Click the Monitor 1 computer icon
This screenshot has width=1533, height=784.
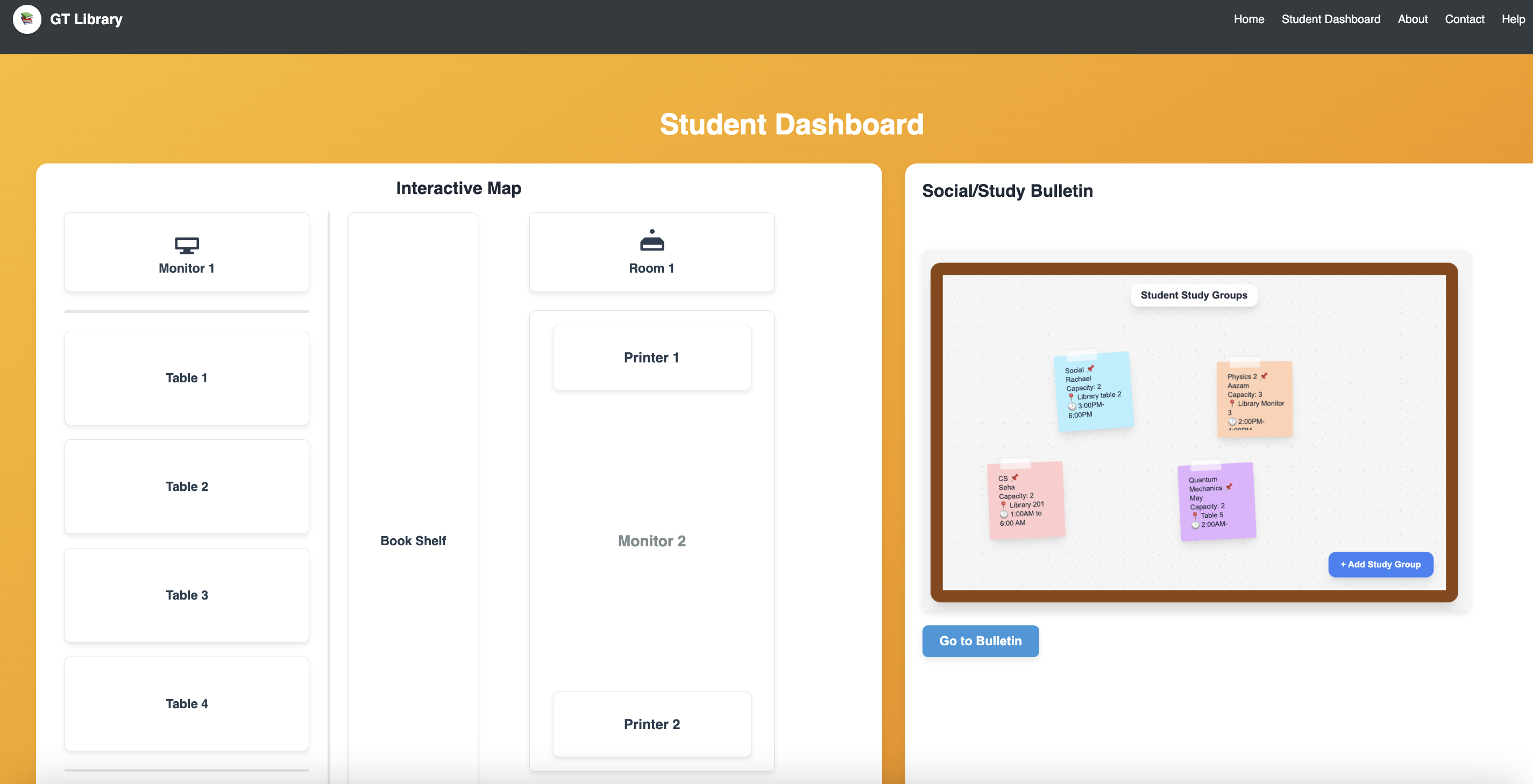tap(186, 245)
